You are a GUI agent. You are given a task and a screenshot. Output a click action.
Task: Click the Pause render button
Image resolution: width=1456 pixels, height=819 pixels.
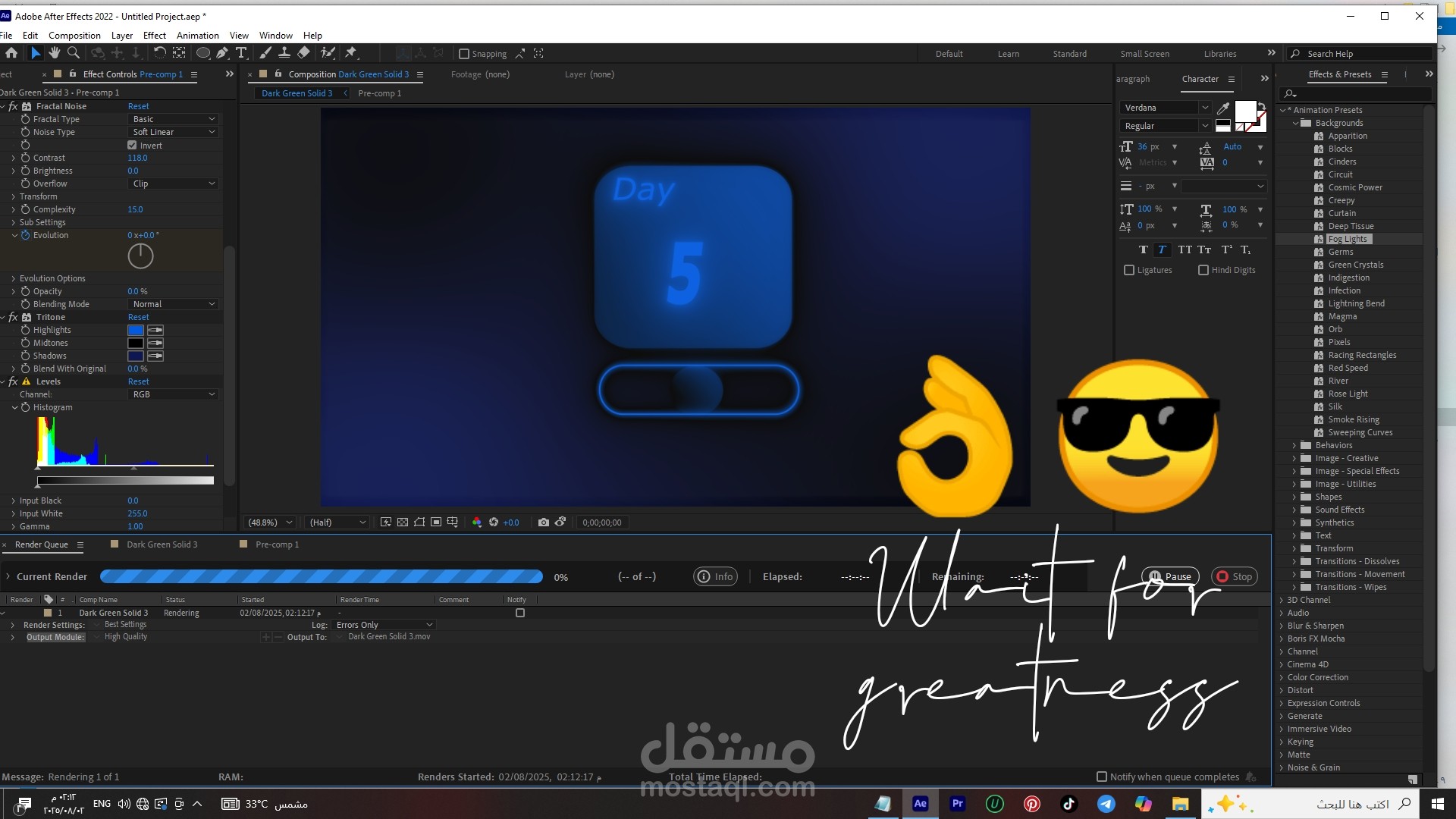[1171, 577]
